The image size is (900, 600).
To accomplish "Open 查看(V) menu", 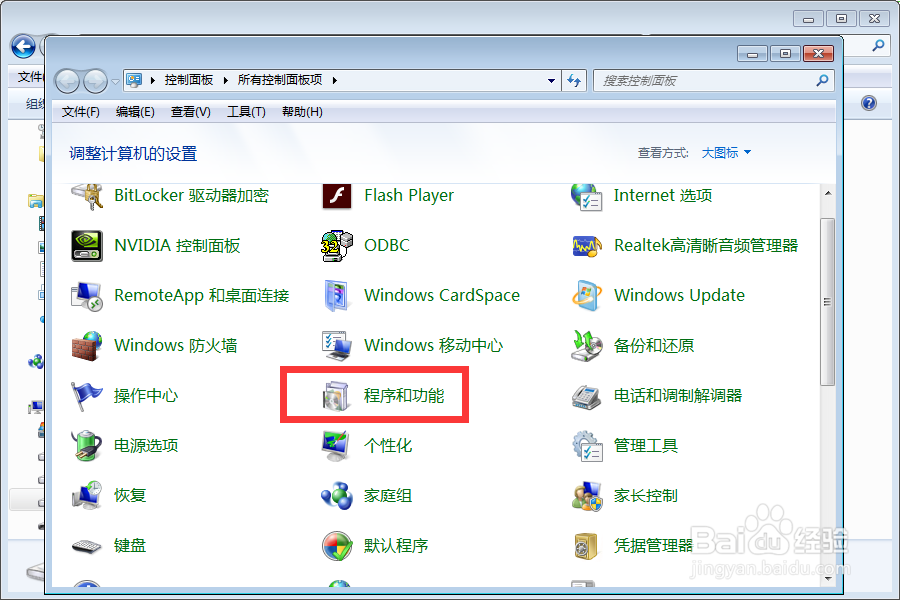I will 191,112.
